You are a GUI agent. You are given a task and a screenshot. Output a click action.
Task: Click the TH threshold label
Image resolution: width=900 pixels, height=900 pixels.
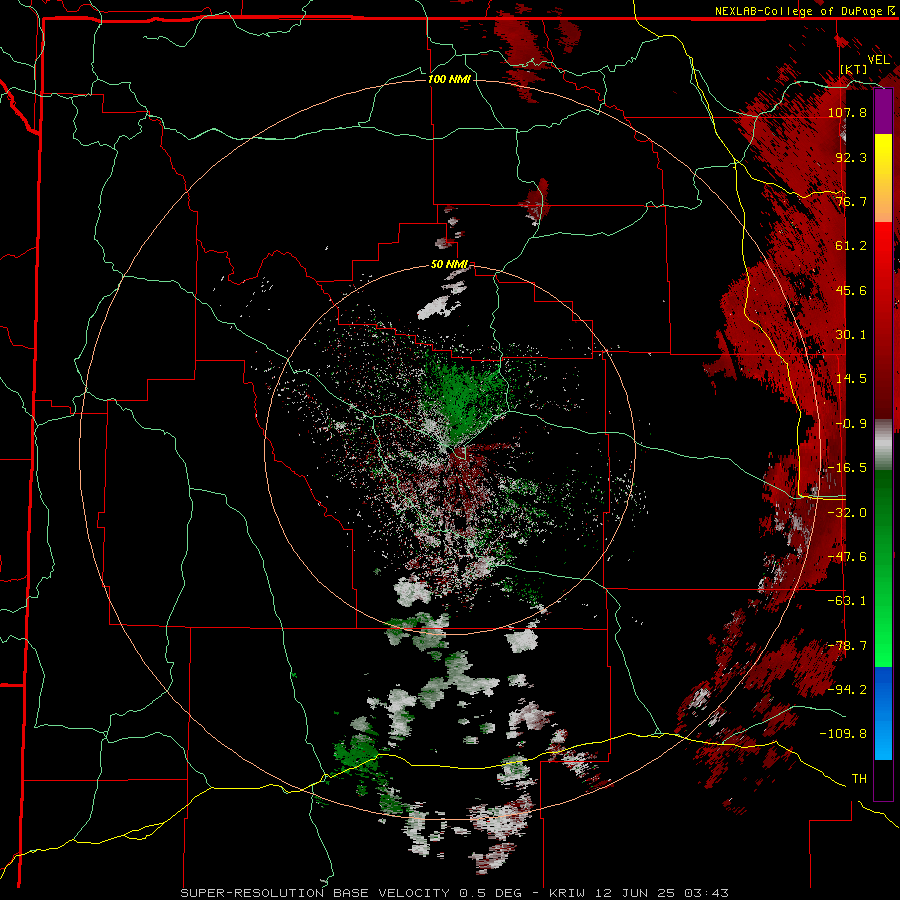(859, 779)
